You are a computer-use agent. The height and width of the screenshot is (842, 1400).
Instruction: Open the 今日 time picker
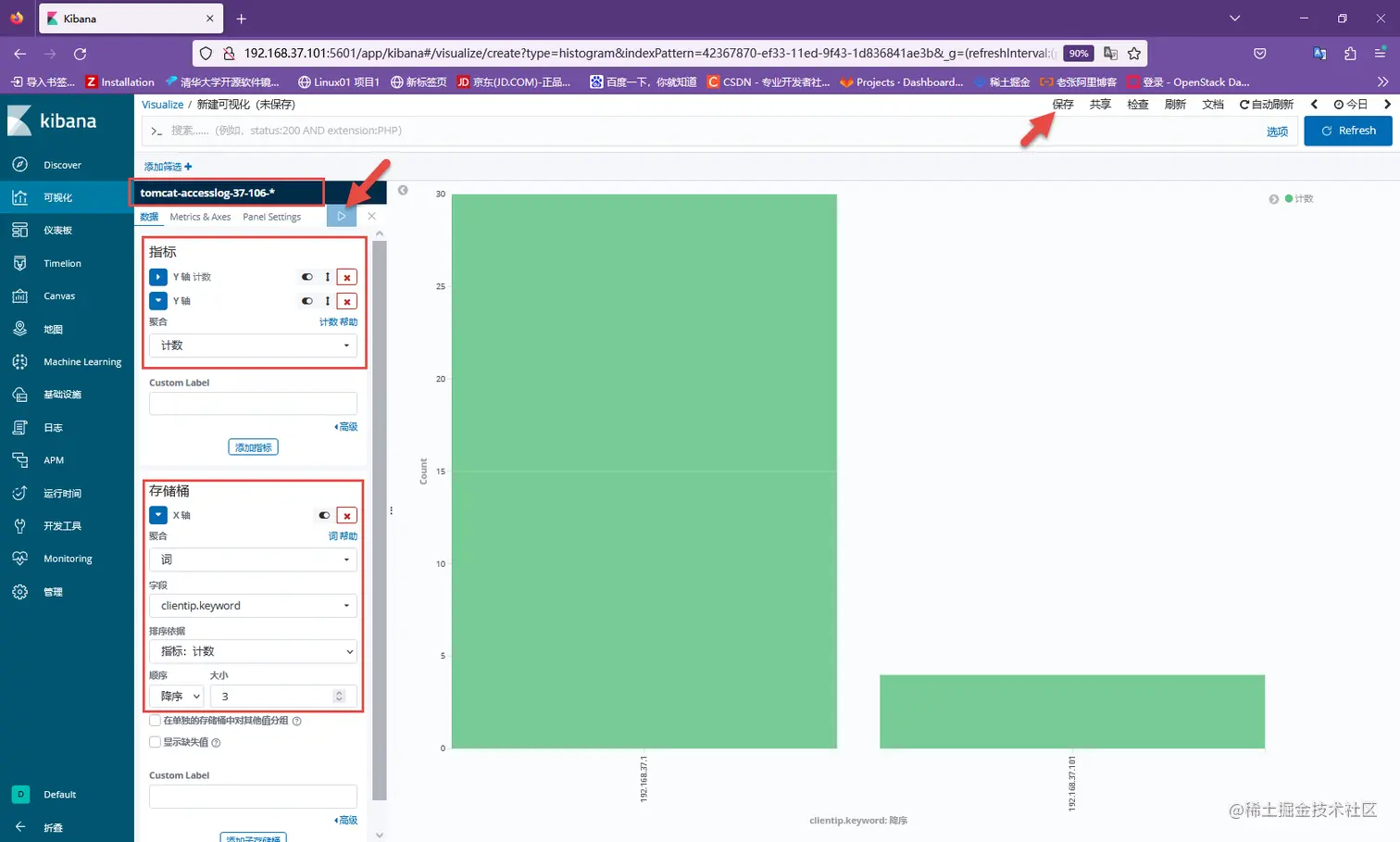1351,105
